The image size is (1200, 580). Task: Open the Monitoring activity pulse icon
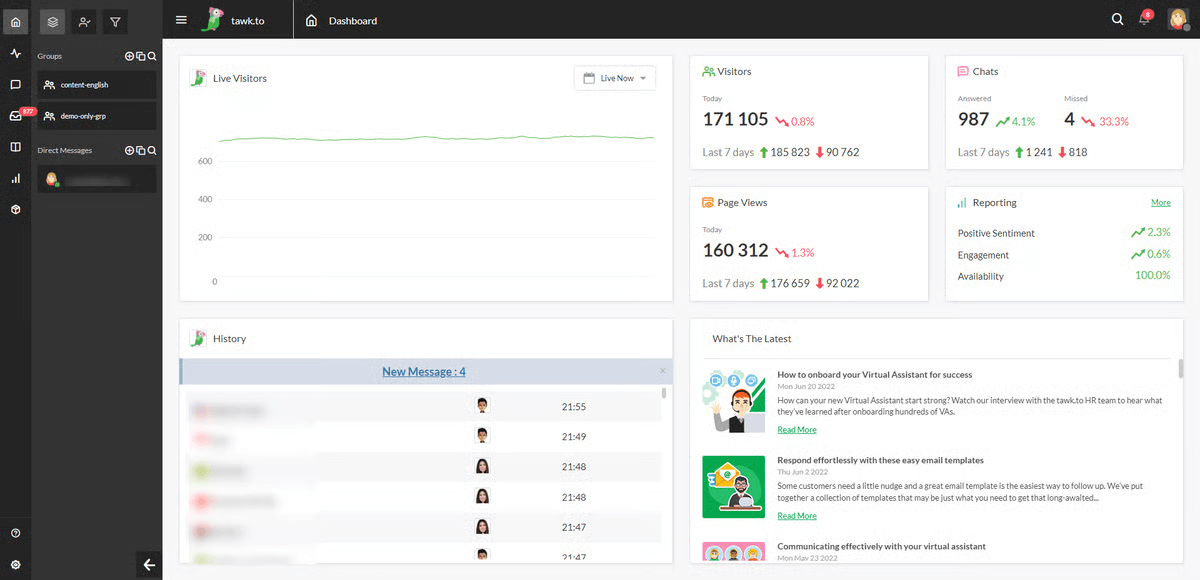click(x=15, y=53)
